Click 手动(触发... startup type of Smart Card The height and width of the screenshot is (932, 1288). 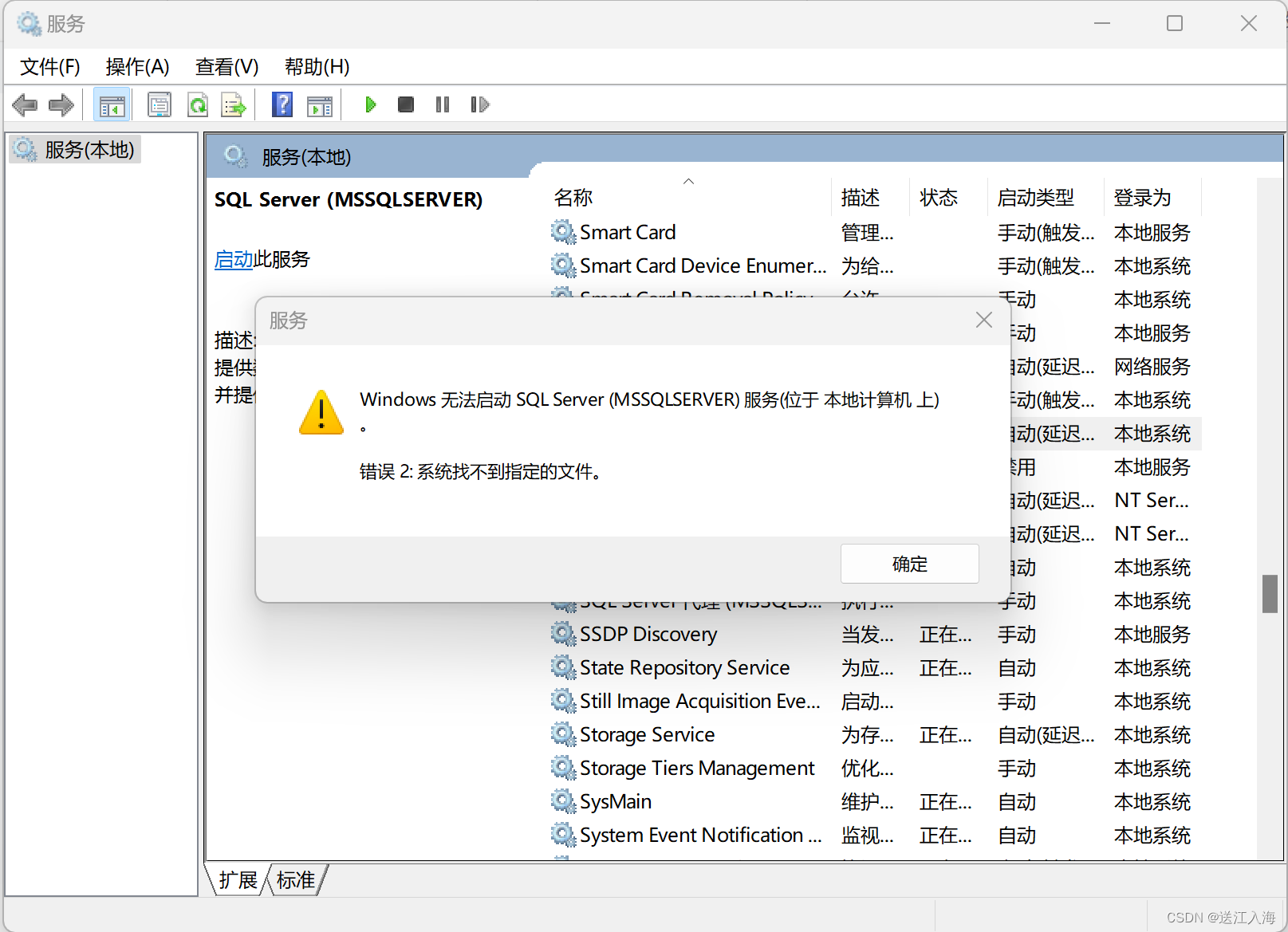click(x=1046, y=232)
